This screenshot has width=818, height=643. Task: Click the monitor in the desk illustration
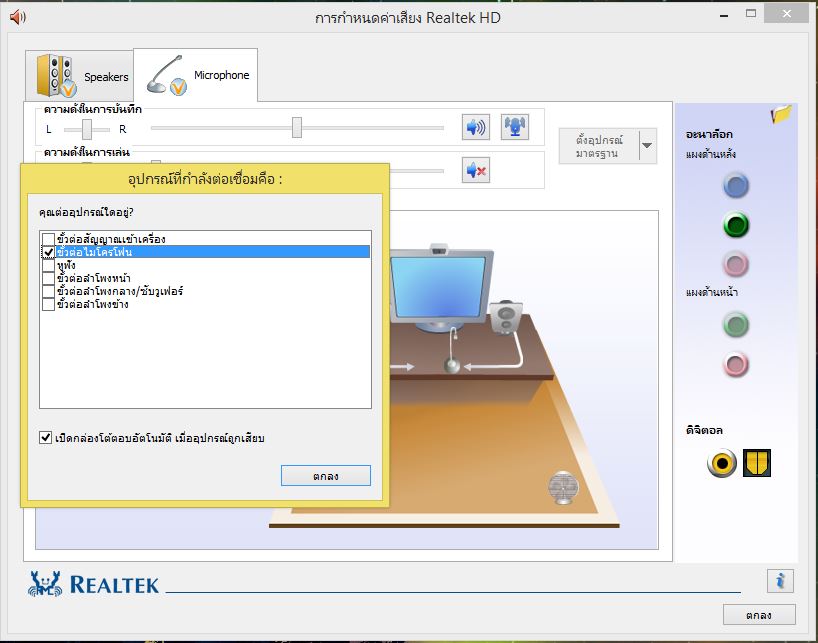441,287
